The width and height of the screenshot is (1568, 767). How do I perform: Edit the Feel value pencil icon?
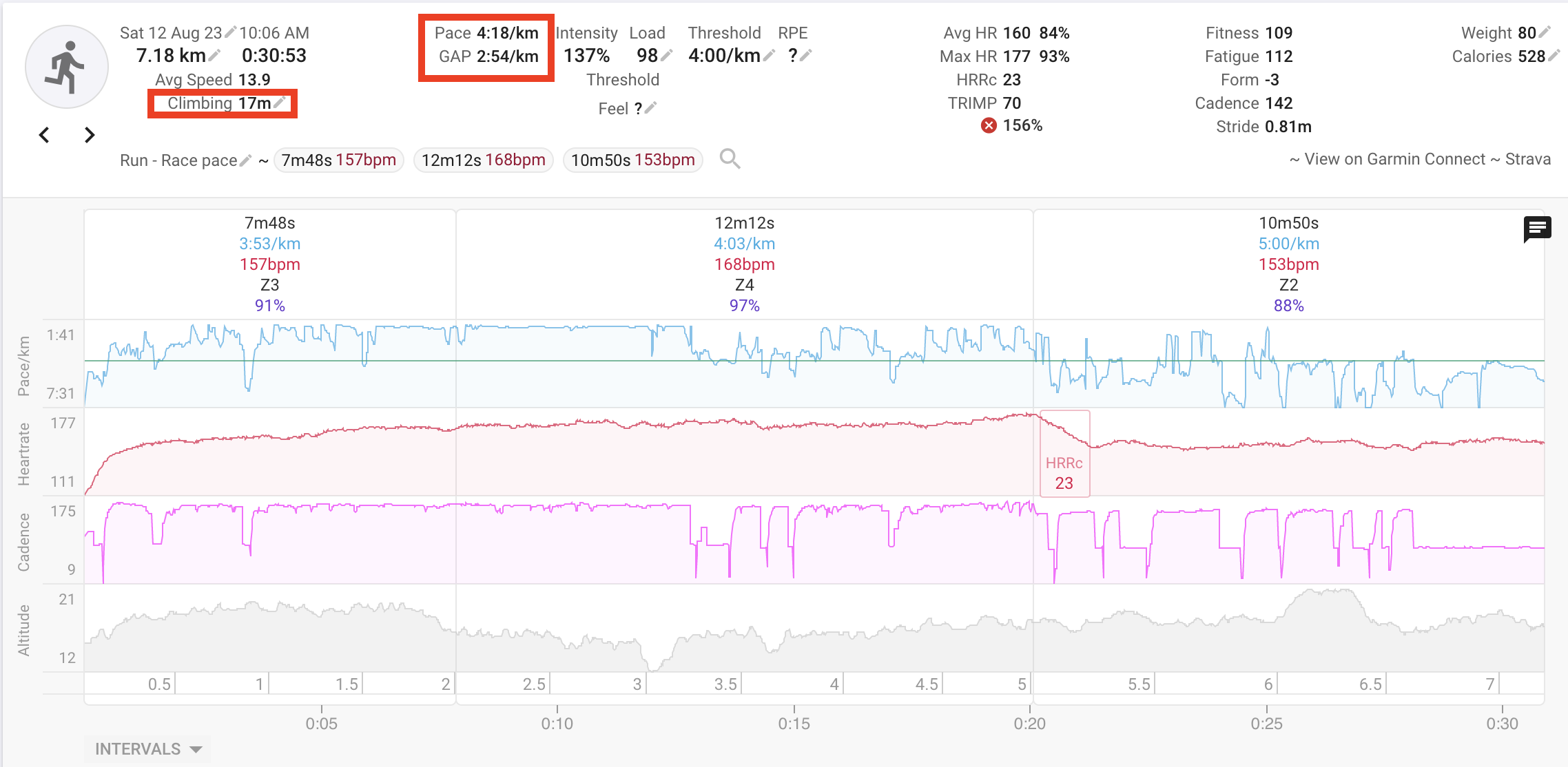(651, 107)
